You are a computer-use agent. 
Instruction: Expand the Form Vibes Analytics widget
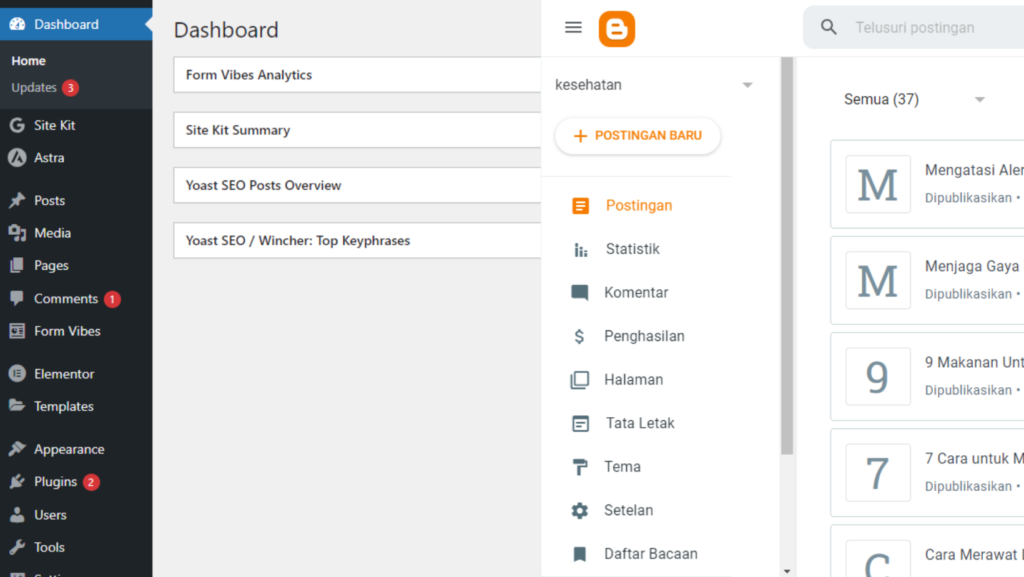[x=357, y=75]
